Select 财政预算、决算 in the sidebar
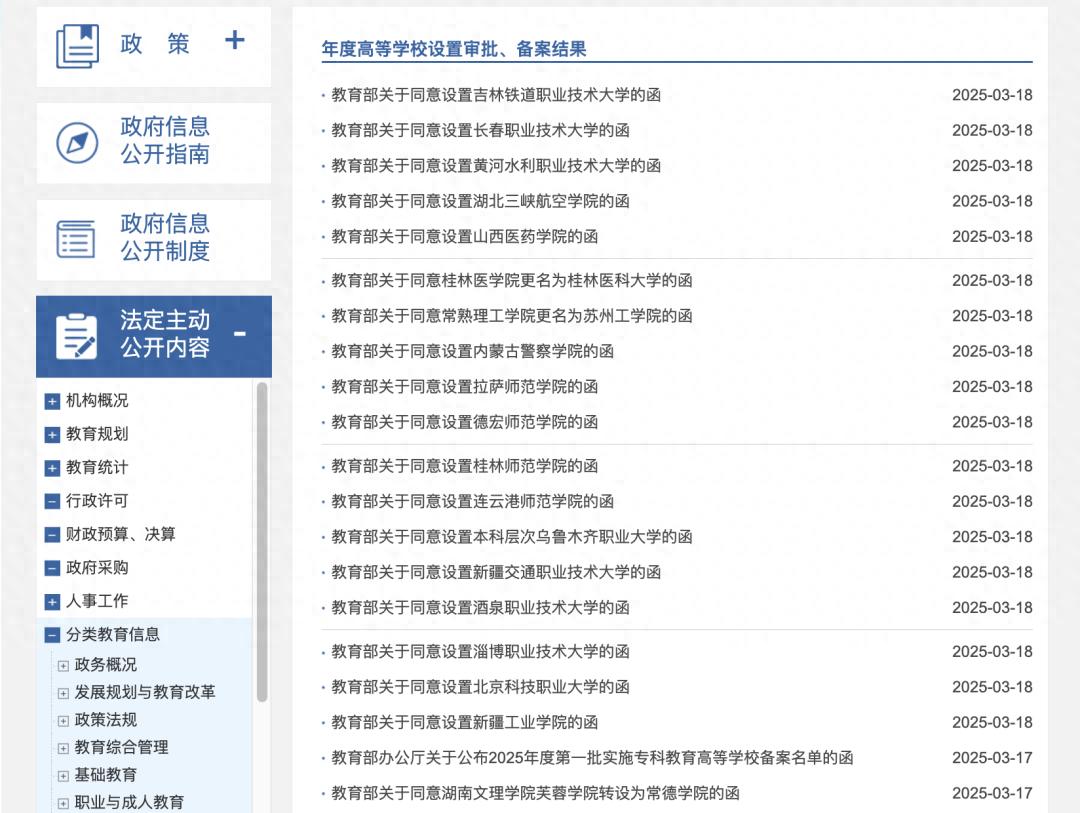The height and width of the screenshot is (813, 1080). pos(120,534)
